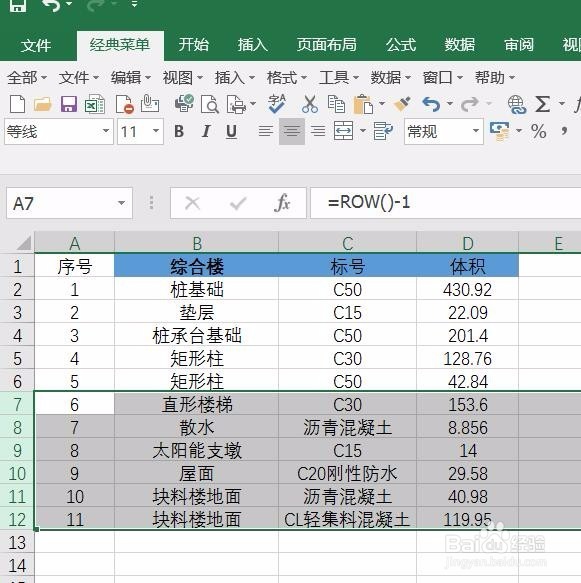The image size is (581, 583).
Task: Click the AutoSum sigma icon
Action: tap(542, 104)
